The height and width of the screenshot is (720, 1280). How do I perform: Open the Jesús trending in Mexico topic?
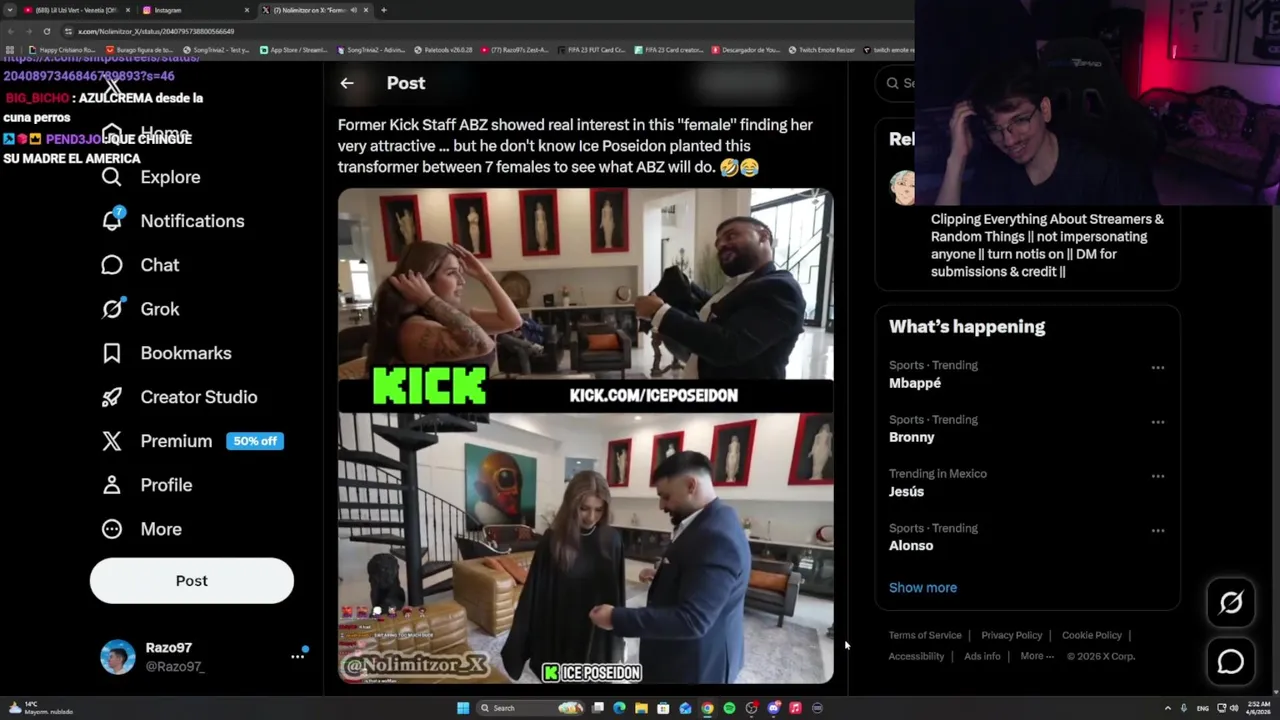(1027, 482)
